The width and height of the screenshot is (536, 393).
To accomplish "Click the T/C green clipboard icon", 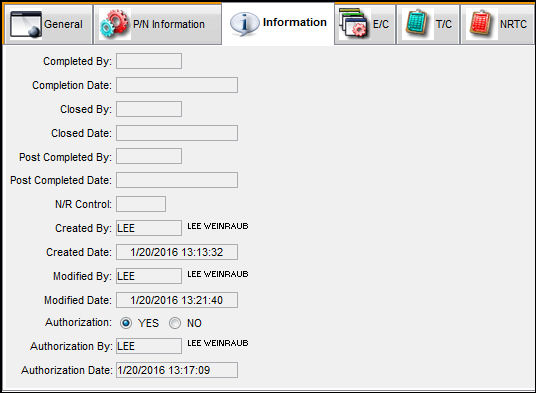I will (x=417, y=23).
